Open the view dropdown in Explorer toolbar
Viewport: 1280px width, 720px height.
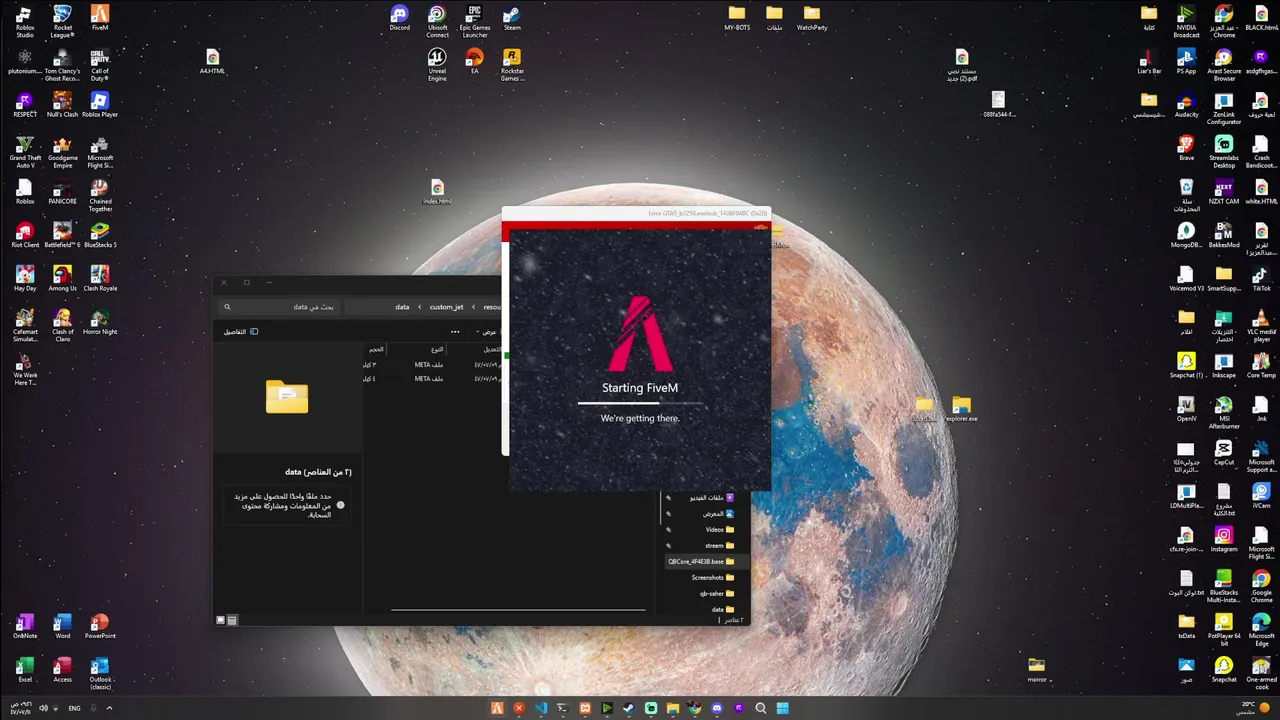pyautogui.click(x=486, y=332)
